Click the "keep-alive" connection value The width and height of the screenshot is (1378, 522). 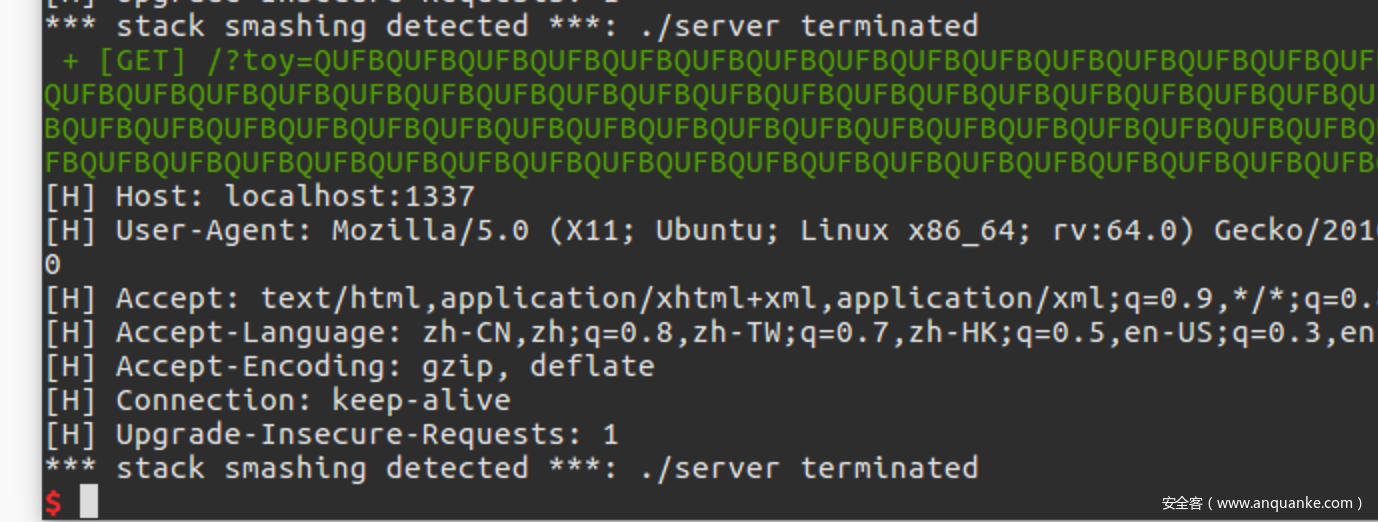coord(421,400)
